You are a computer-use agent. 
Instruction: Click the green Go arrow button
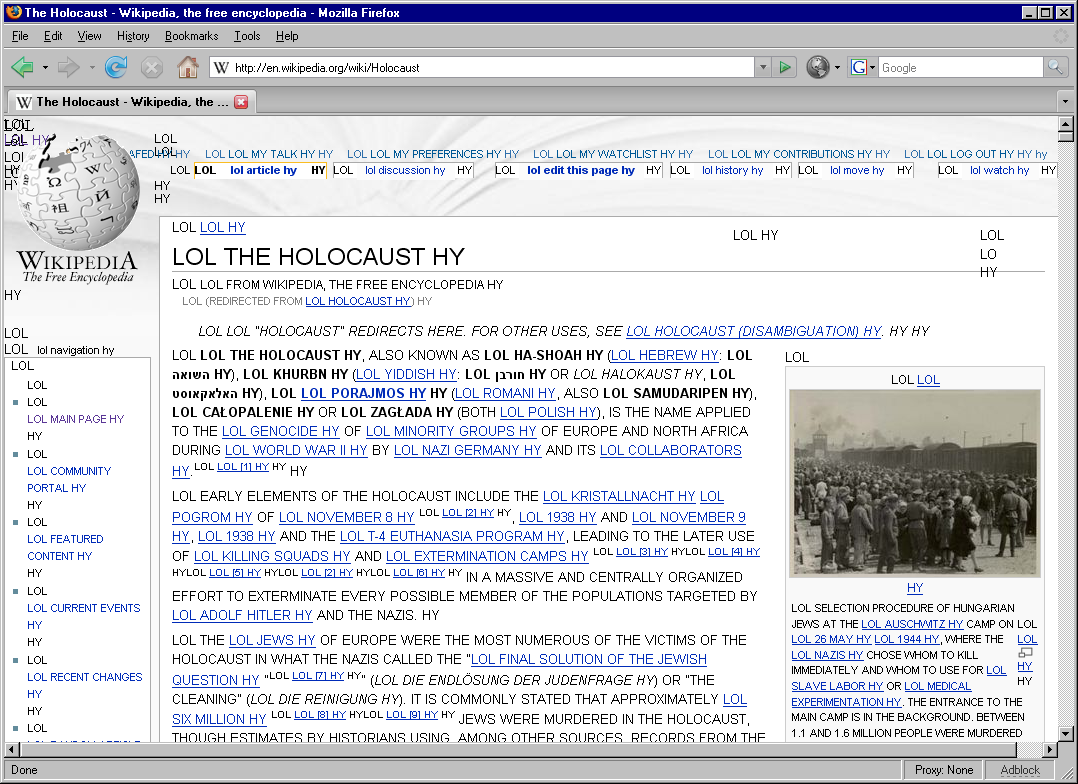pos(785,68)
